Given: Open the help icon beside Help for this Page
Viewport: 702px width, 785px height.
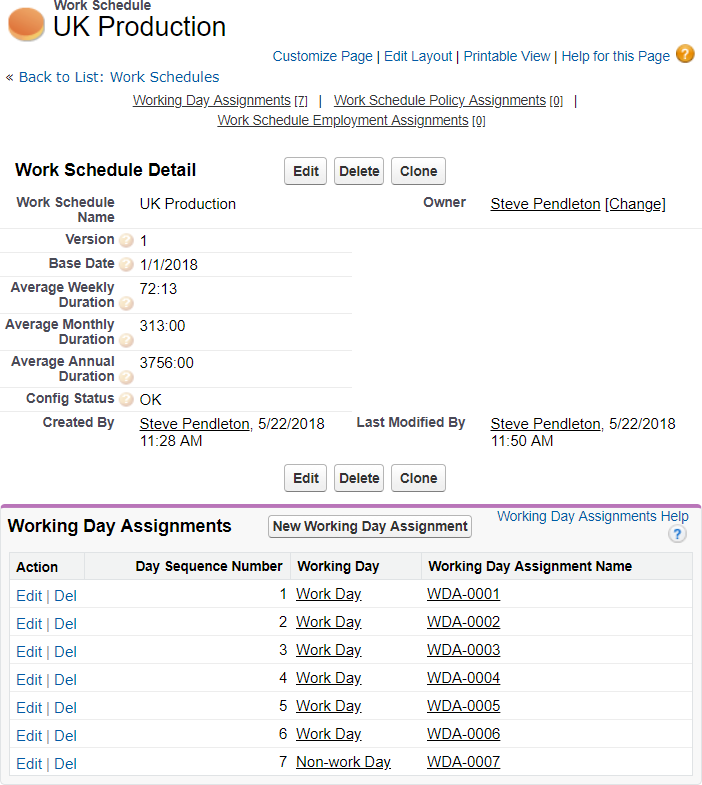Looking at the screenshot, I should (x=685, y=54).
